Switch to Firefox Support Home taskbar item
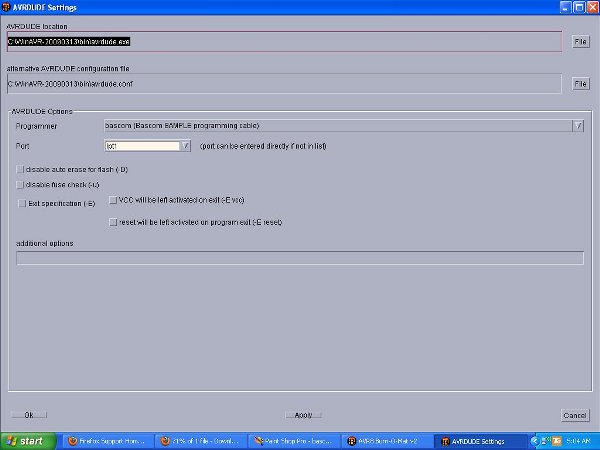This screenshot has width=600, height=450. pos(108,441)
